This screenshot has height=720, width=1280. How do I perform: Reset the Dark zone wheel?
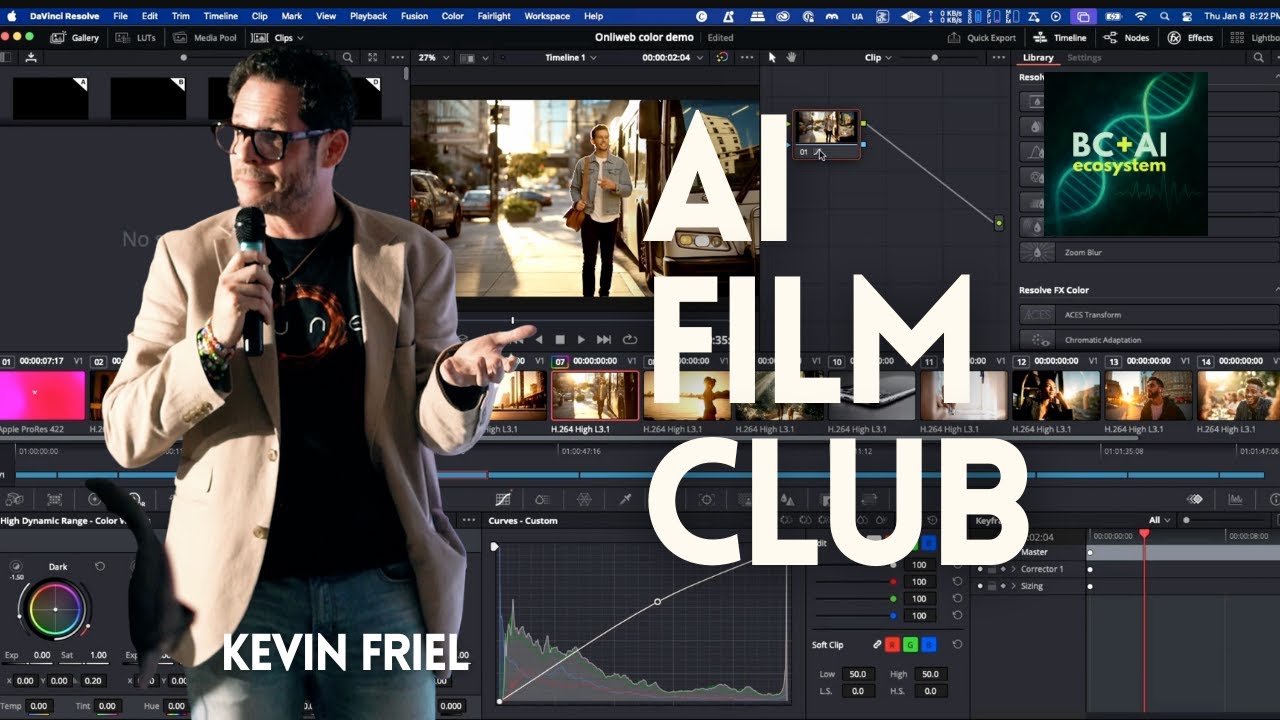click(100, 566)
